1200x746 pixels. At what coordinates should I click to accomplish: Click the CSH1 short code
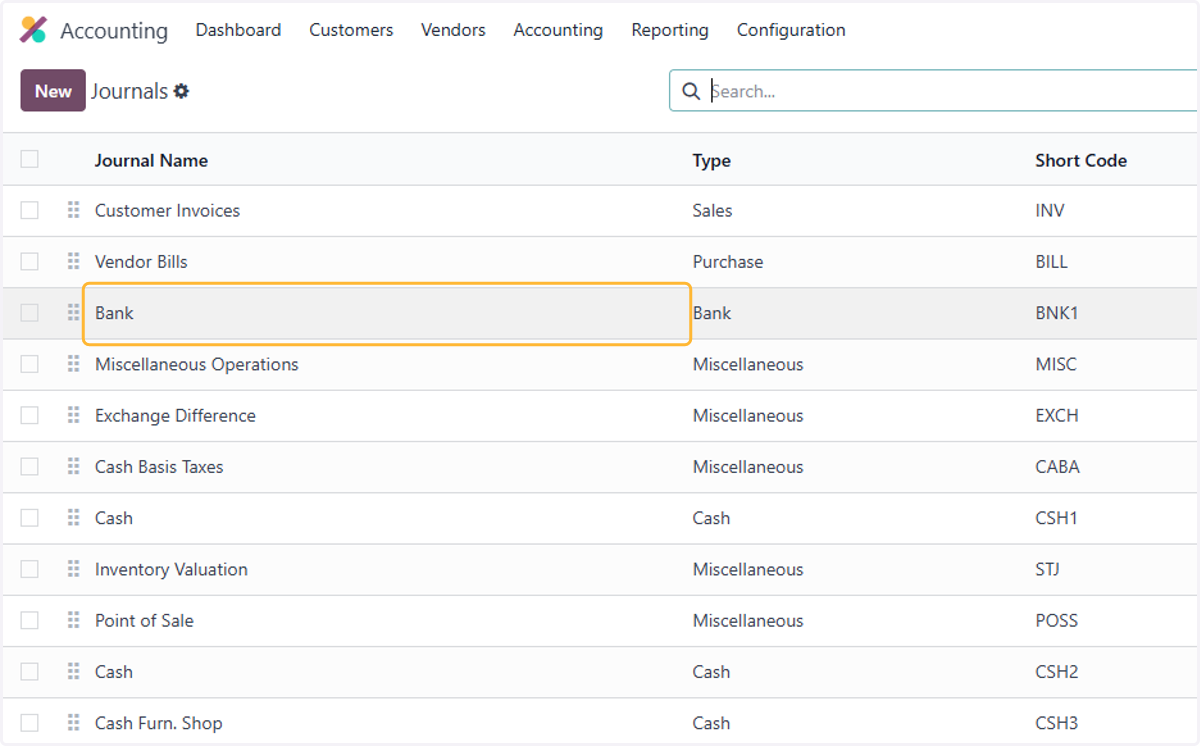[x=1057, y=518]
